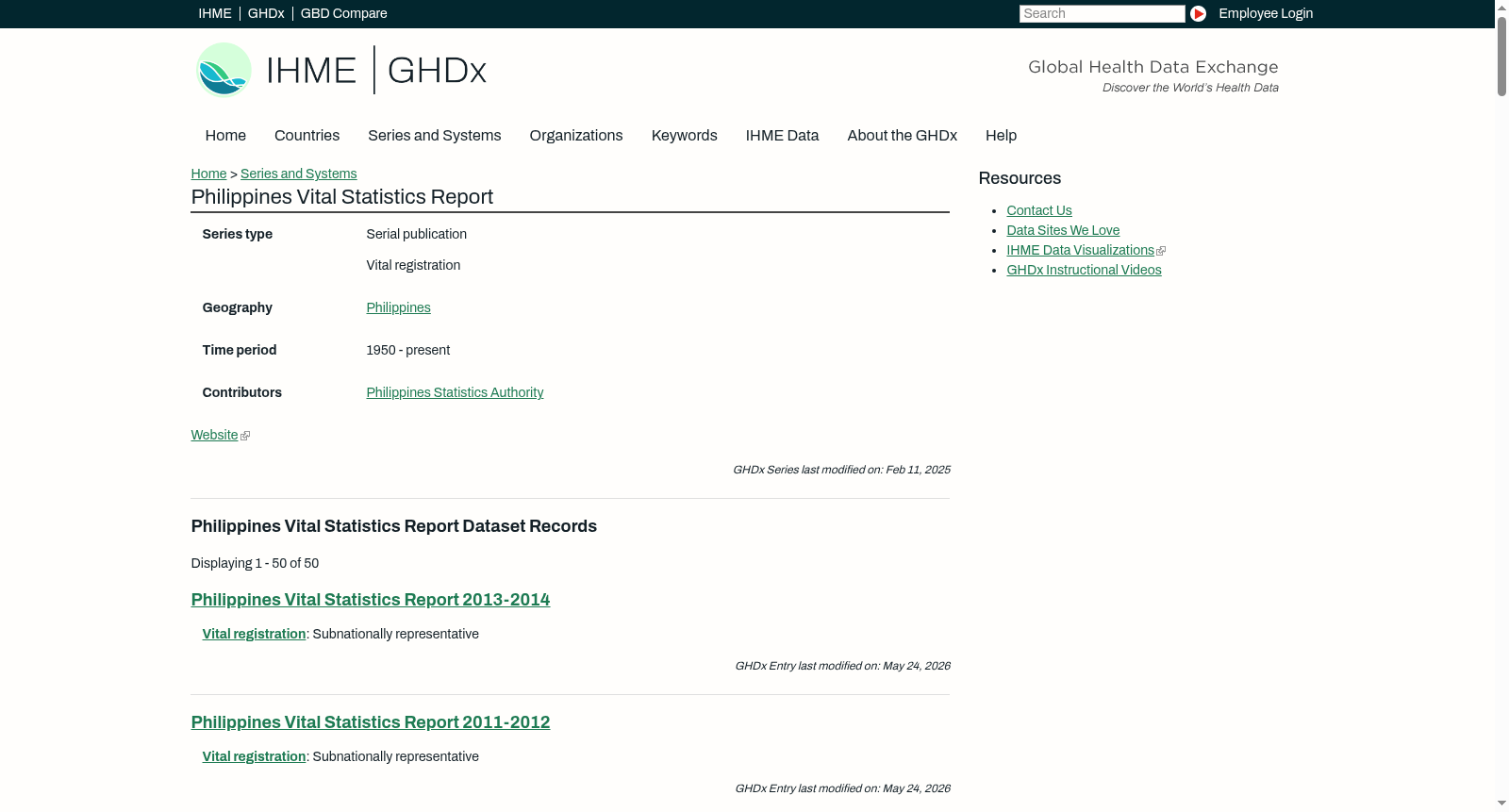This screenshot has width=1509, height=812.
Task: Open the IHME Data menu item
Action: pos(782,136)
